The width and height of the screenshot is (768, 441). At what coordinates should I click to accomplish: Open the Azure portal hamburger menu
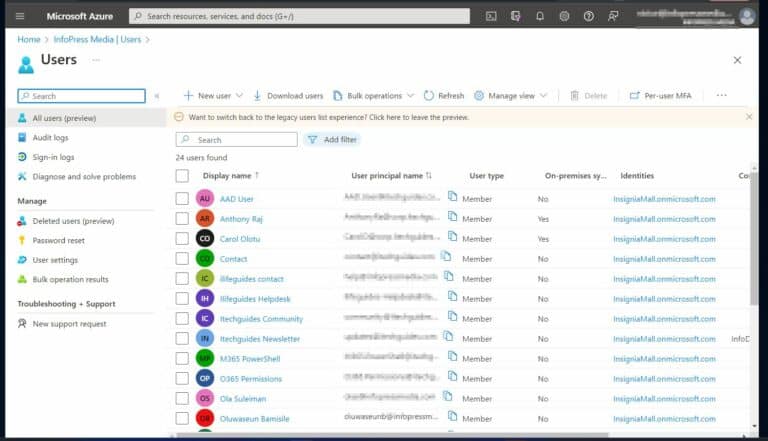pos(20,16)
